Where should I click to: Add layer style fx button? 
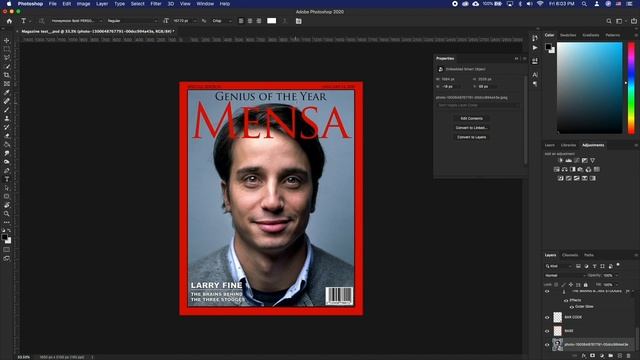tap(584, 356)
